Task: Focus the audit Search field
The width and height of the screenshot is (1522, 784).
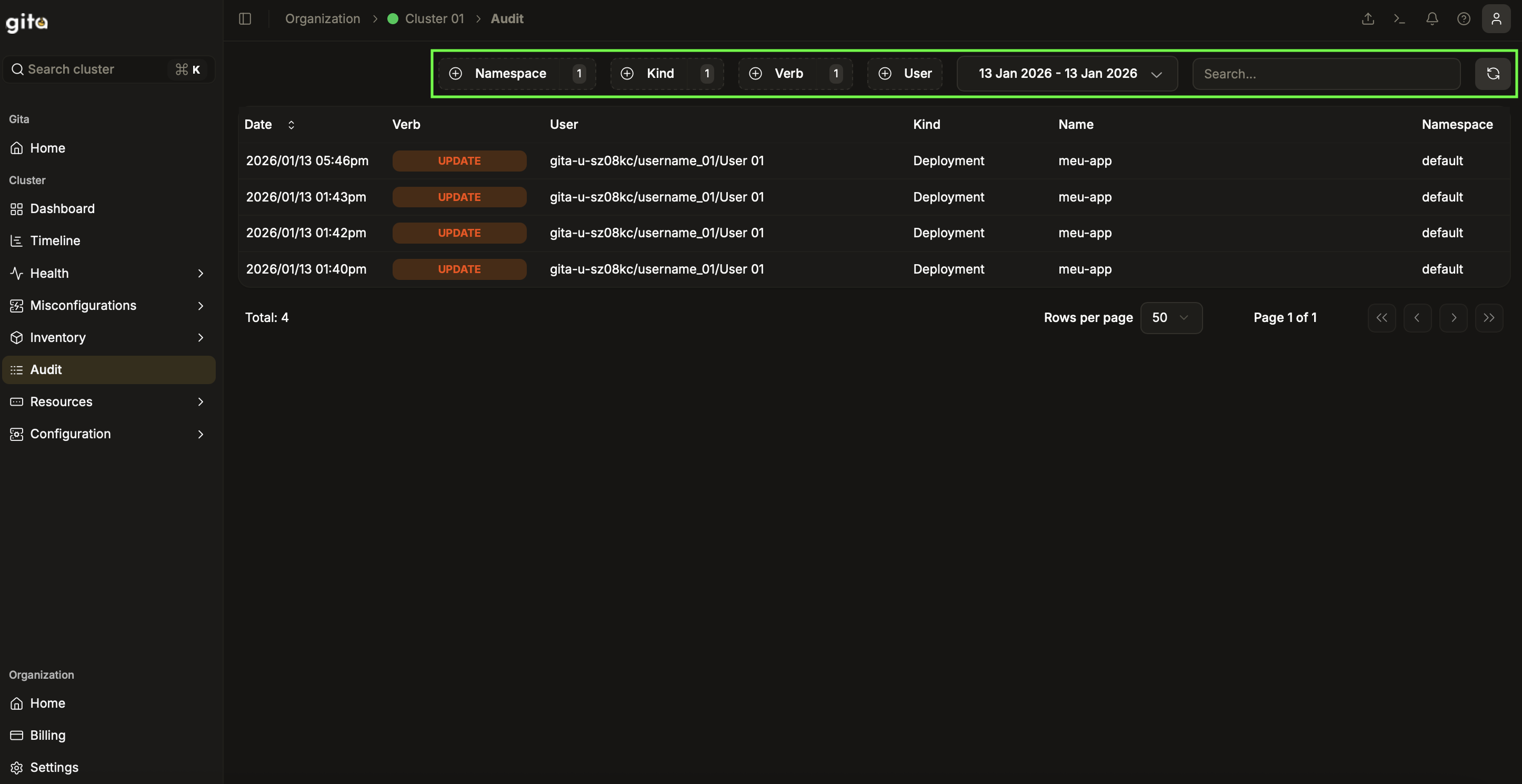Action: click(x=1326, y=74)
